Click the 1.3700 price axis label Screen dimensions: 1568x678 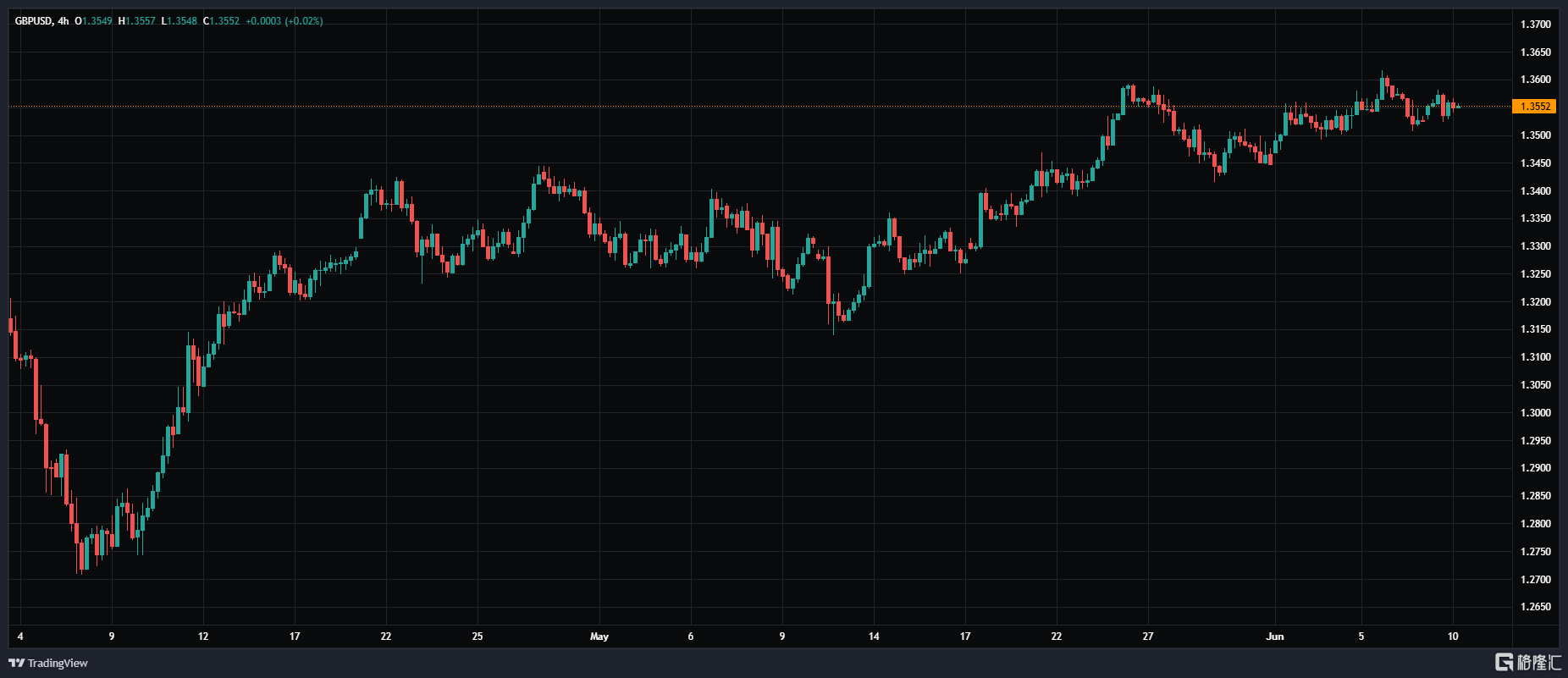[1535, 25]
